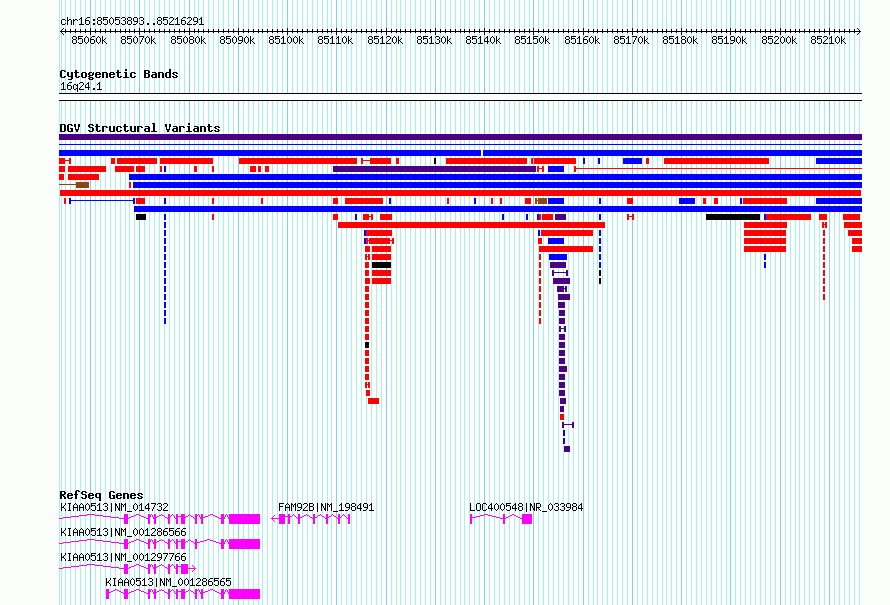Click the 85160k ruler tick label

(x=582, y=40)
